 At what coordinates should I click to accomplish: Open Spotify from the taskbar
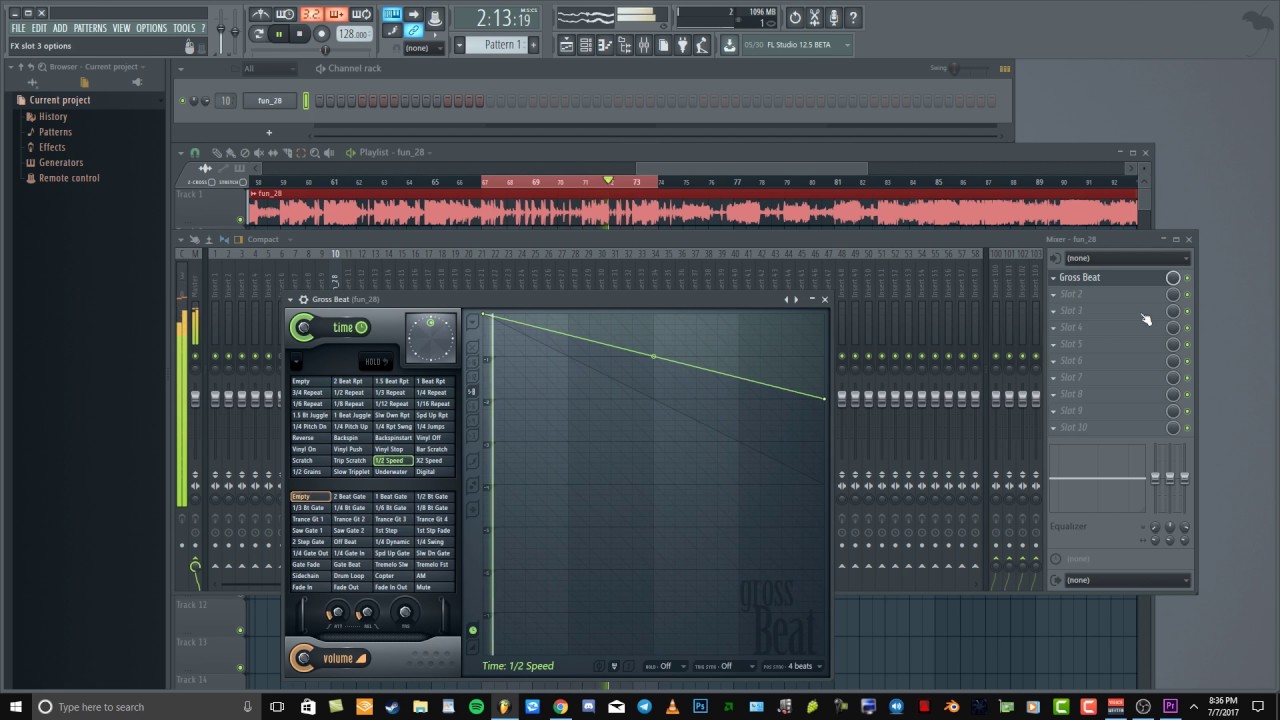click(476, 707)
